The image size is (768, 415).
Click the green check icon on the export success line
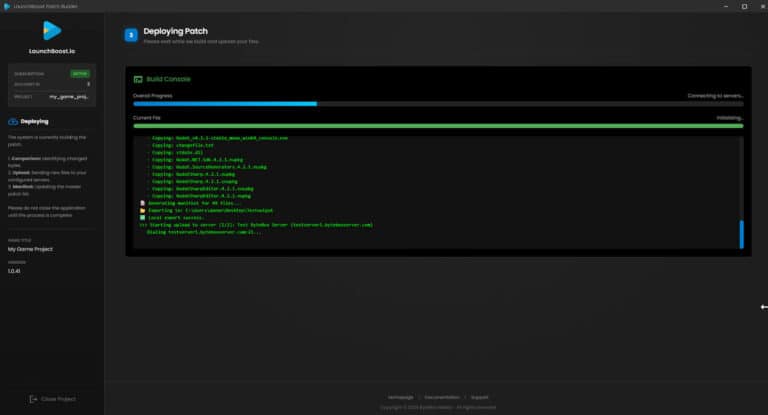(143, 218)
